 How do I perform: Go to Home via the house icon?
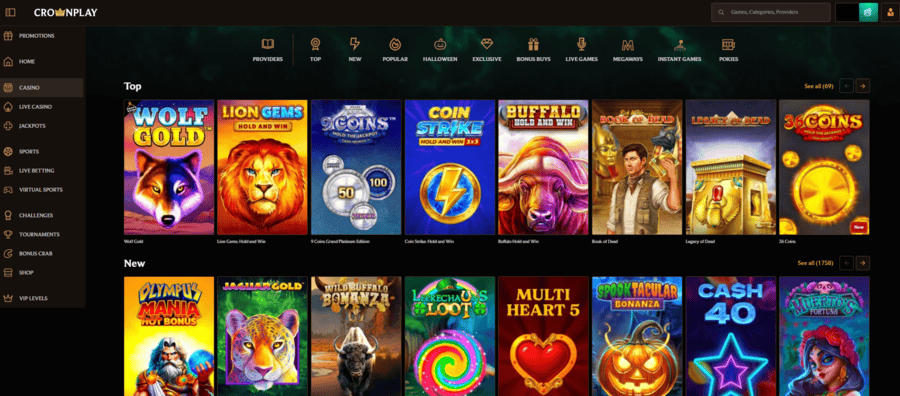(8, 61)
